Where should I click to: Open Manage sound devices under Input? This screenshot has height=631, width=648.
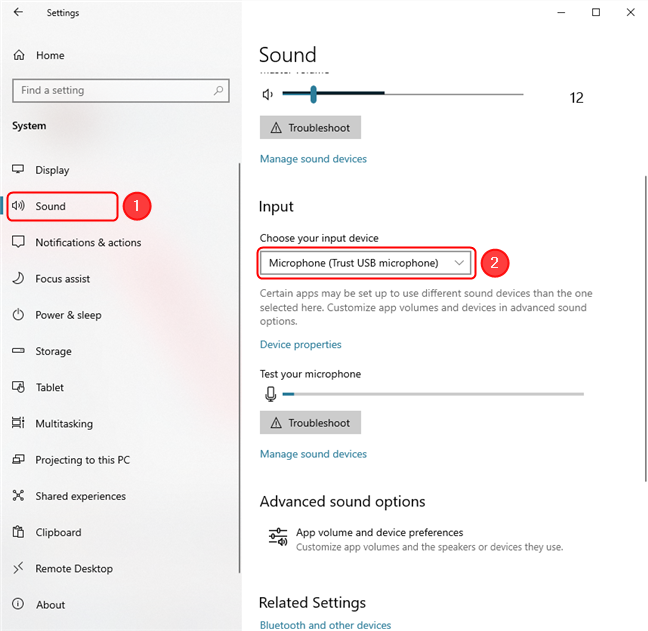[313, 454]
